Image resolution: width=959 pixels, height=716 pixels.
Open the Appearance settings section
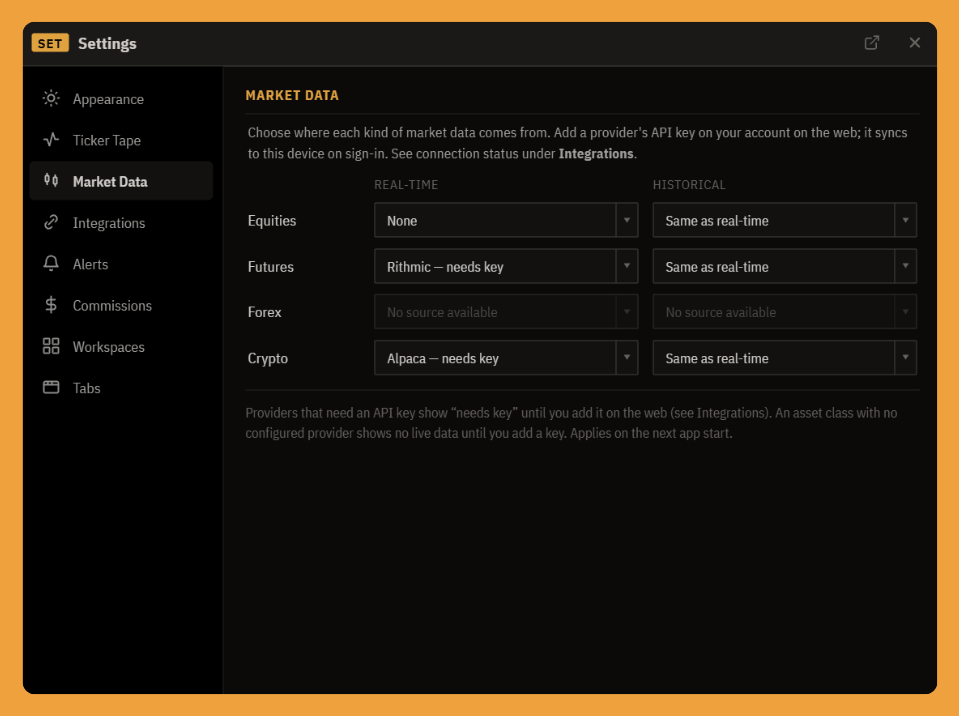click(121, 99)
